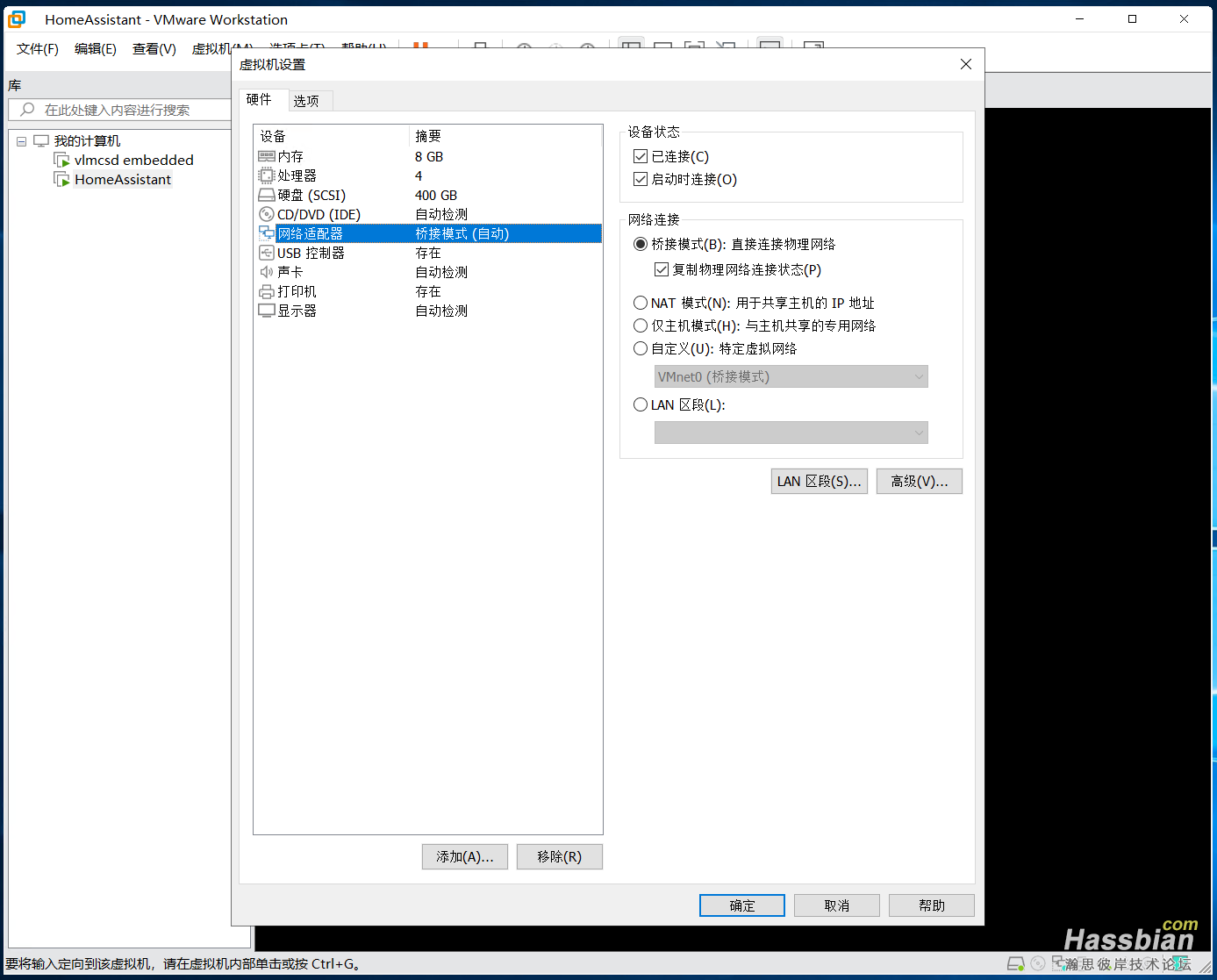Collapse the 我的计算机 tree node
The width and height of the screenshot is (1217, 980).
[21, 141]
